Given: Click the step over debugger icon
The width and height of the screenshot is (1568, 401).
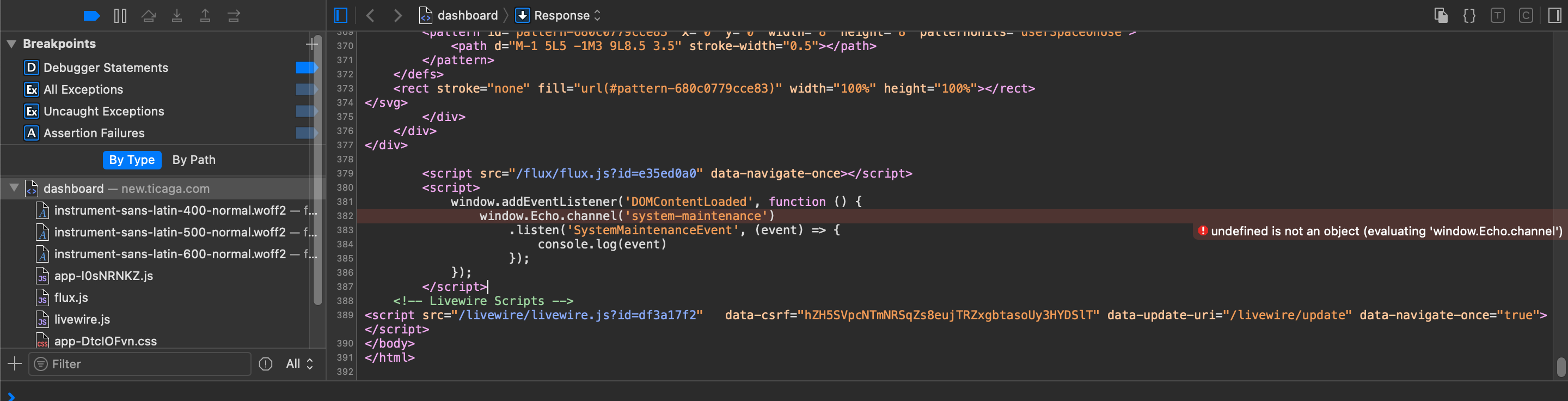Looking at the screenshot, I should (x=149, y=16).
